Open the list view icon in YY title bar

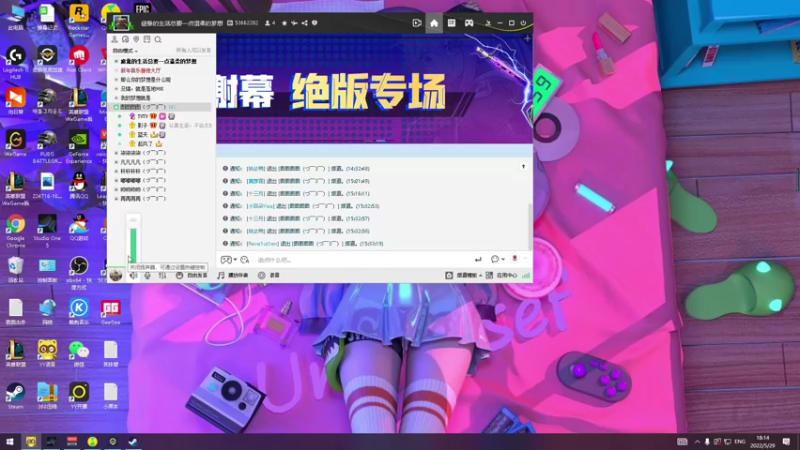[452, 23]
